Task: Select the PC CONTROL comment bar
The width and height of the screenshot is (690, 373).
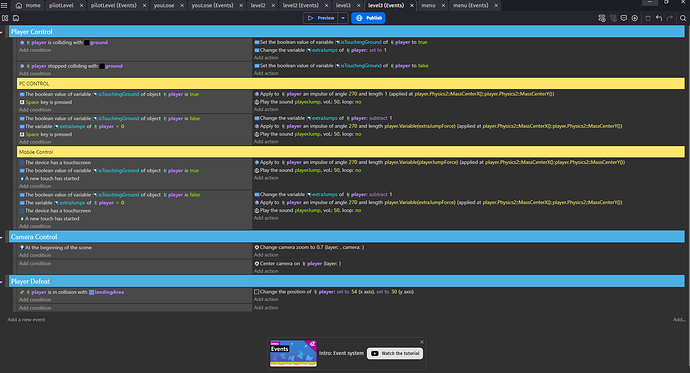Action: [x=351, y=84]
